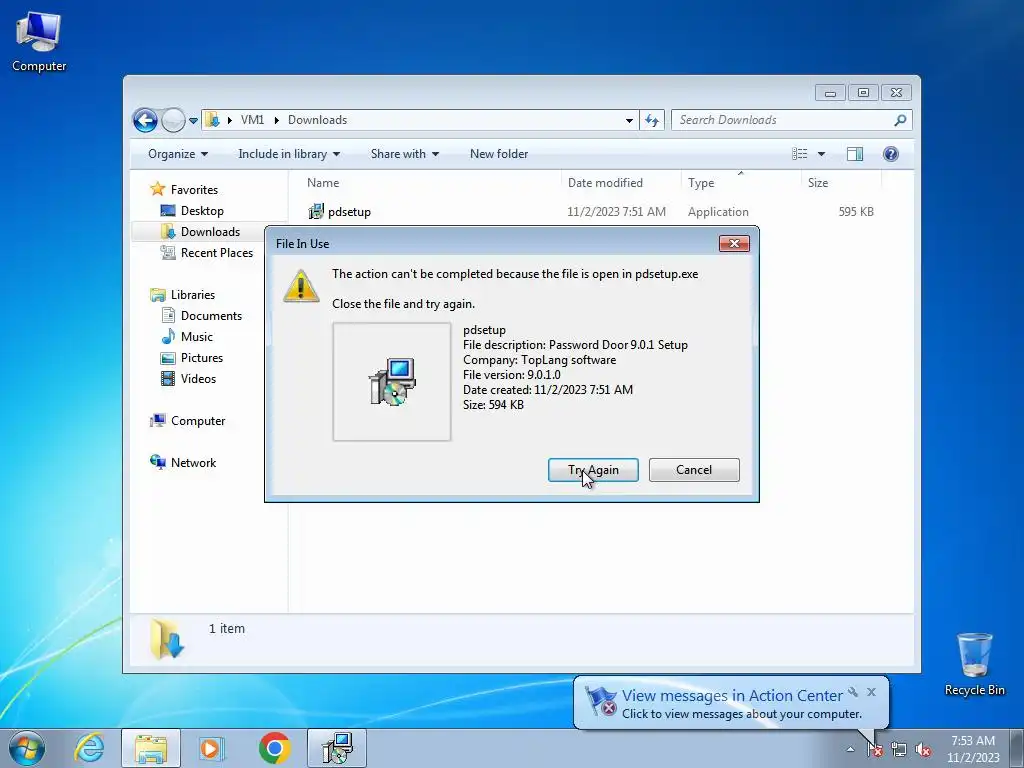Click the pdsetup file name
Viewport: 1024px width, 768px height.
pos(349,212)
